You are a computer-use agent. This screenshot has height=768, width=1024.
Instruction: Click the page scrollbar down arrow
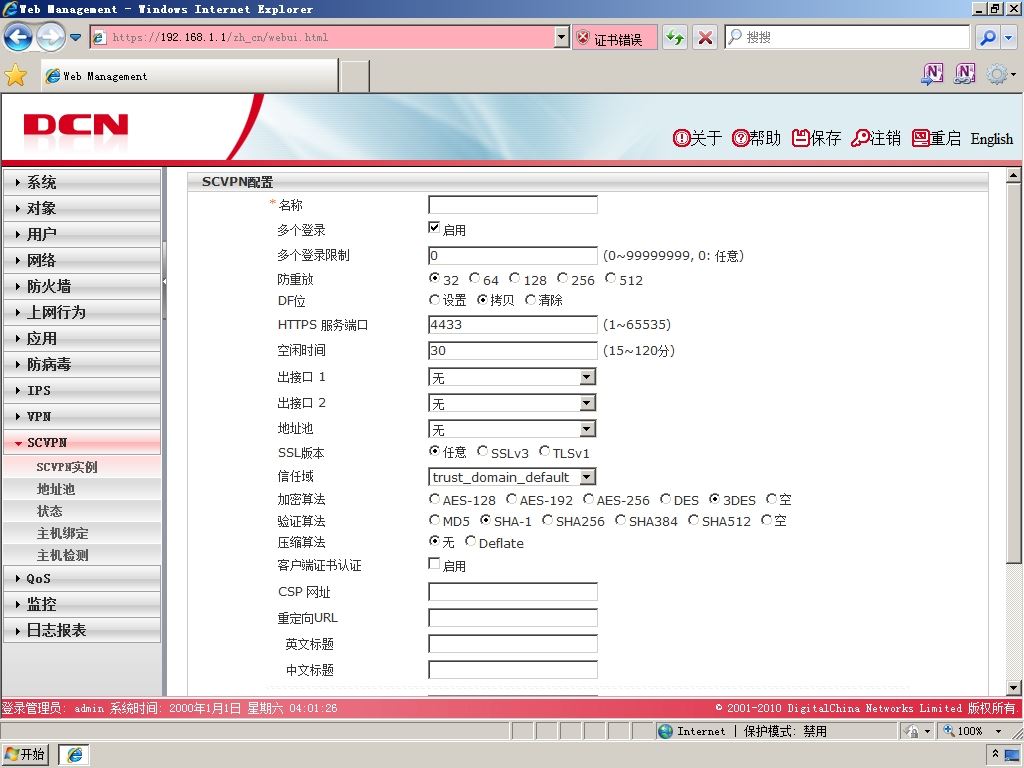coord(1013,687)
